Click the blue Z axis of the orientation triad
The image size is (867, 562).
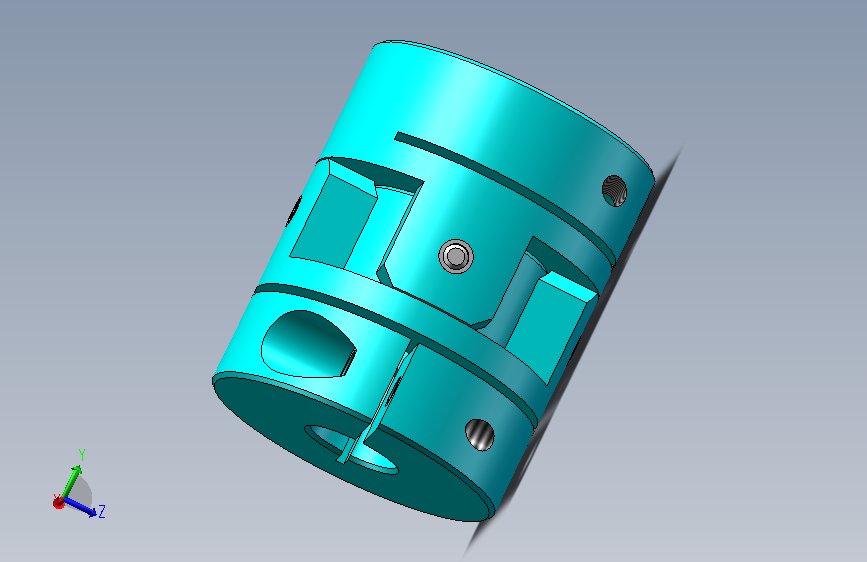point(81,508)
